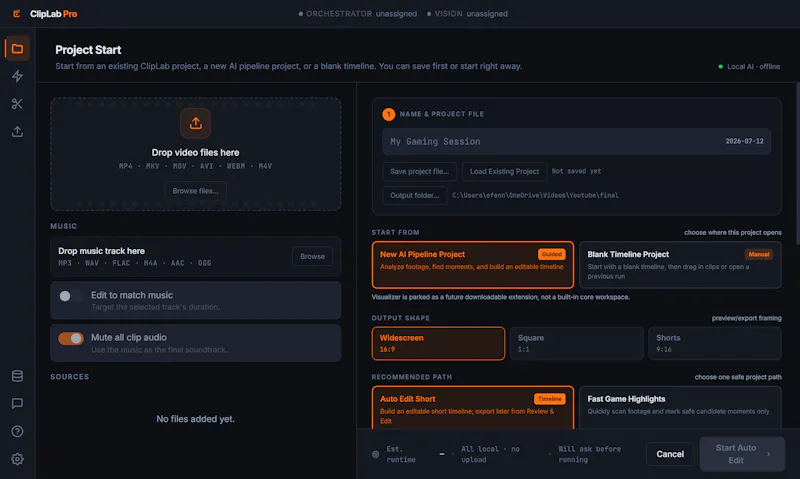Click Drop music track here area
This screenshot has width=800, height=479.
195,257
